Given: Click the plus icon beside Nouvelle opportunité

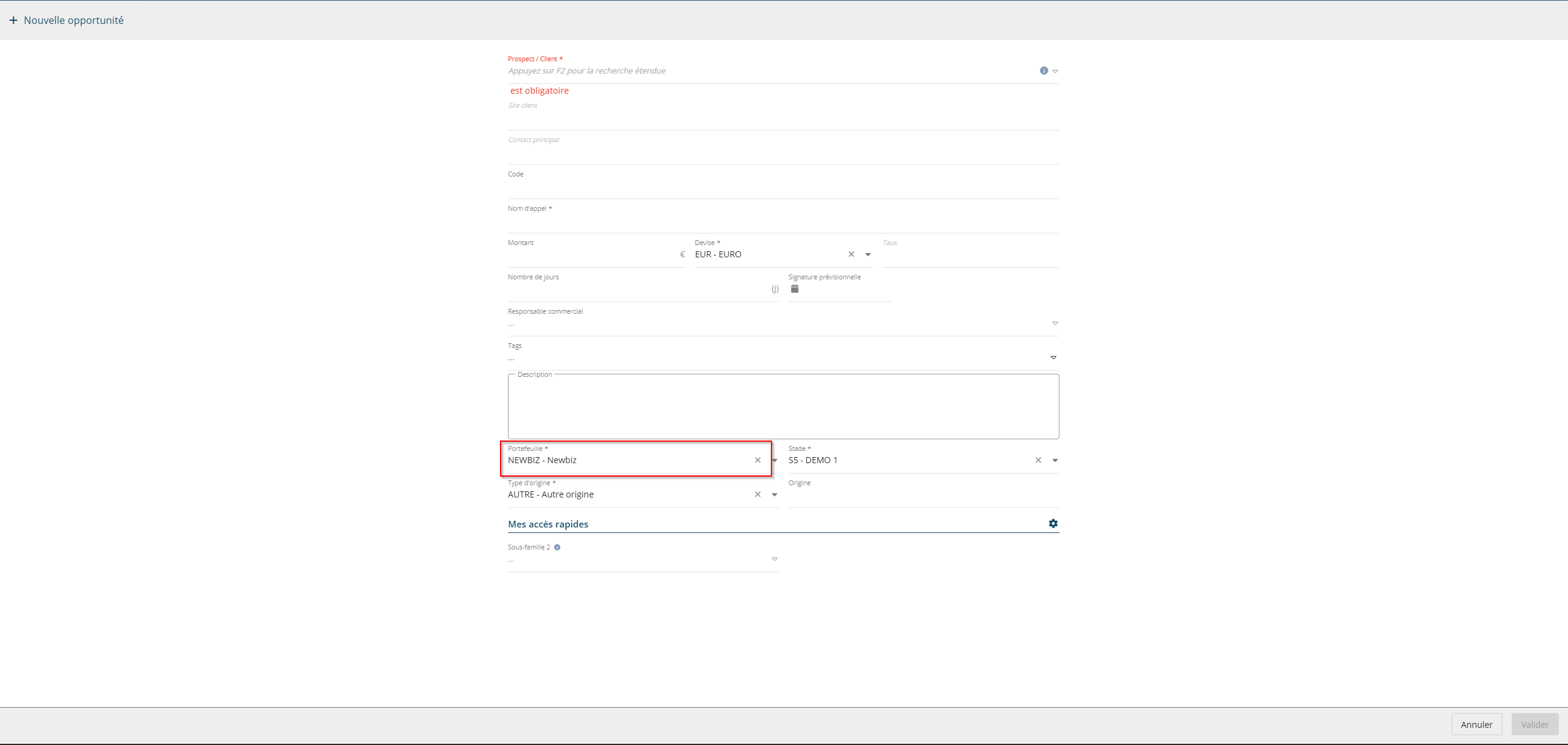Looking at the screenshot, I should pos(13,20).
